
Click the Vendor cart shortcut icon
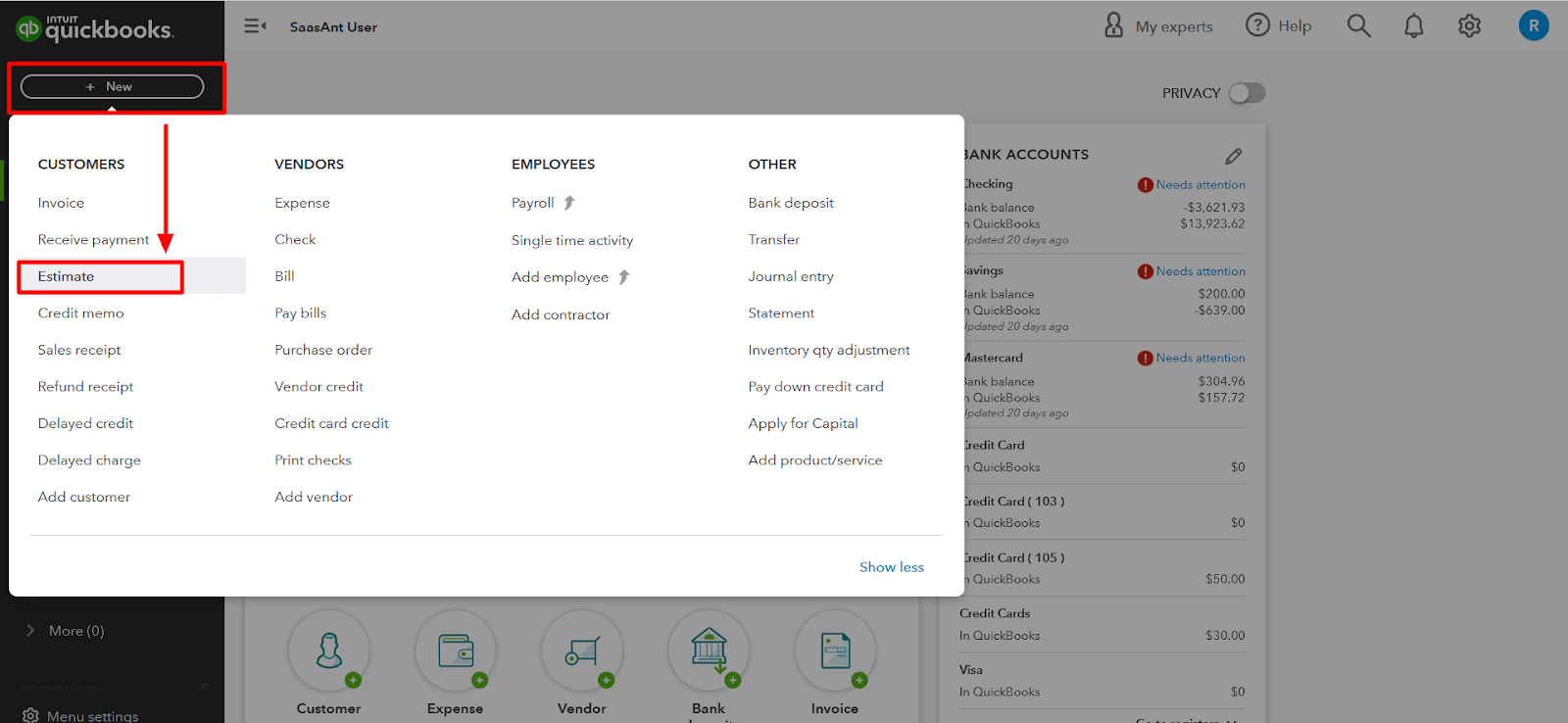pos(582,651)
